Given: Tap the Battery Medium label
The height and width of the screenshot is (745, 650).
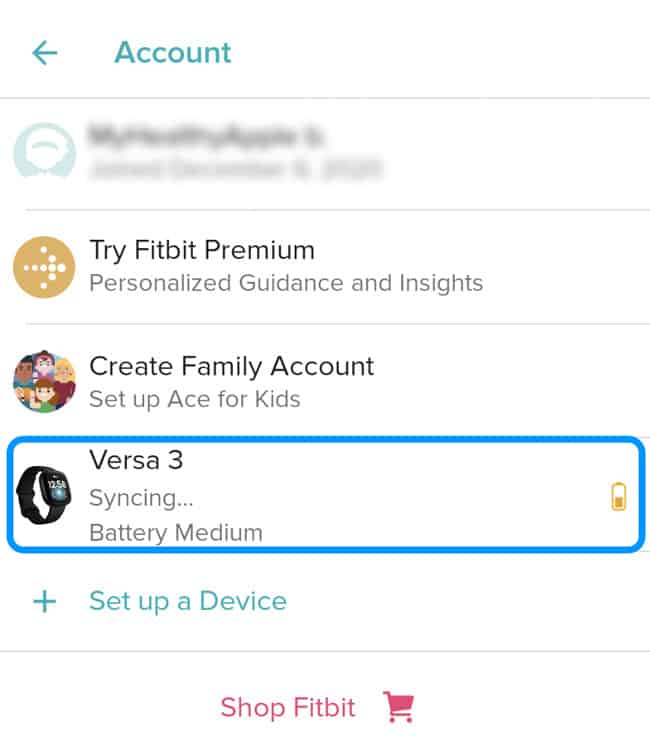Looking at the screenshot, I should tap(176, 532).
